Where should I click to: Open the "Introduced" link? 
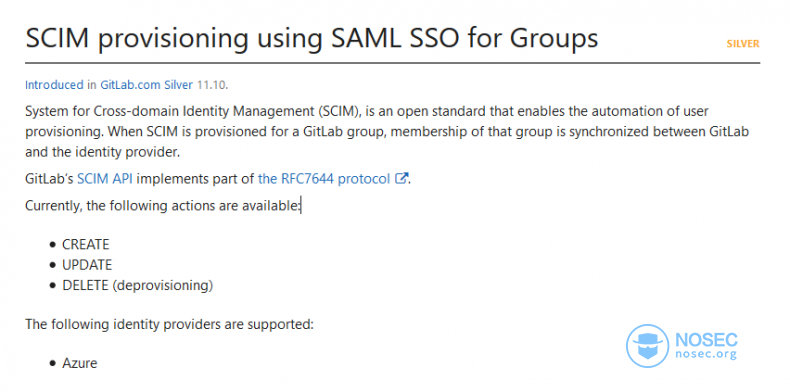54,85
